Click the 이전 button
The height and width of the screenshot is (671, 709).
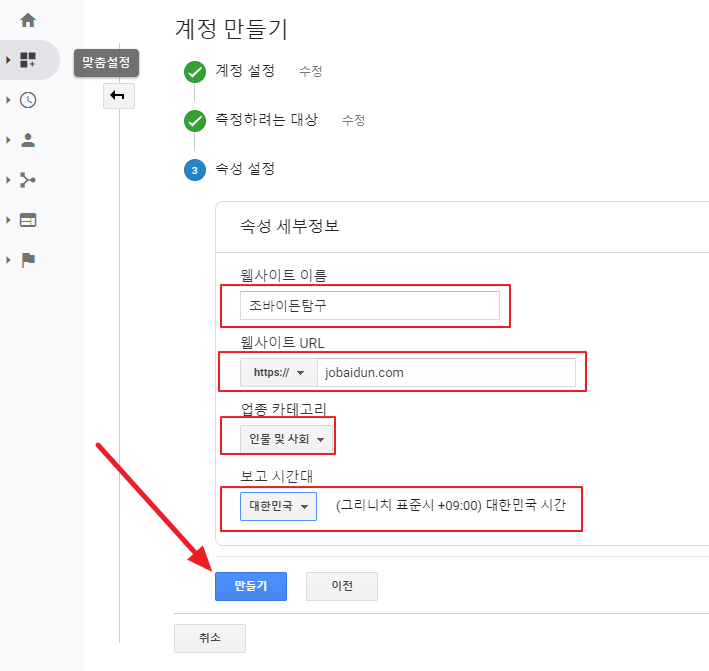[342, 586]
